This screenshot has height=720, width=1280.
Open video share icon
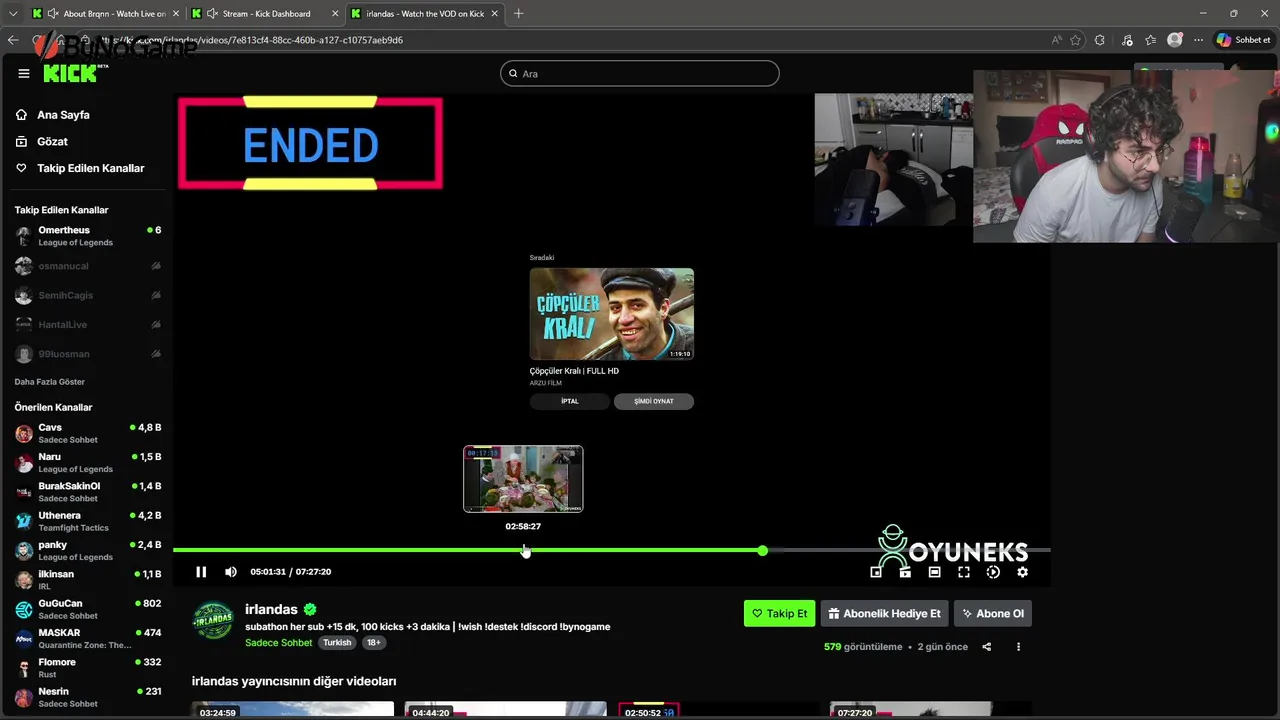tap(986, 647)
